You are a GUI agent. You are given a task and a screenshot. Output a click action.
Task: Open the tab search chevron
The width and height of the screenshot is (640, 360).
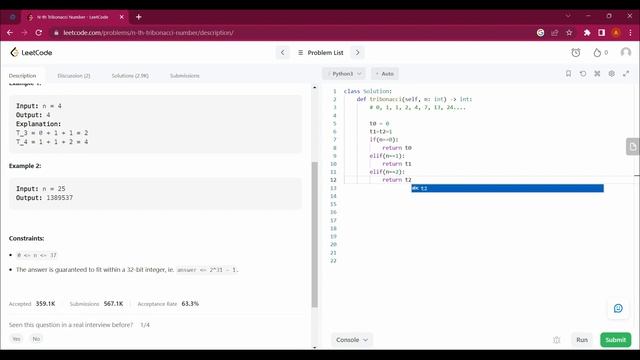[568, 16]
